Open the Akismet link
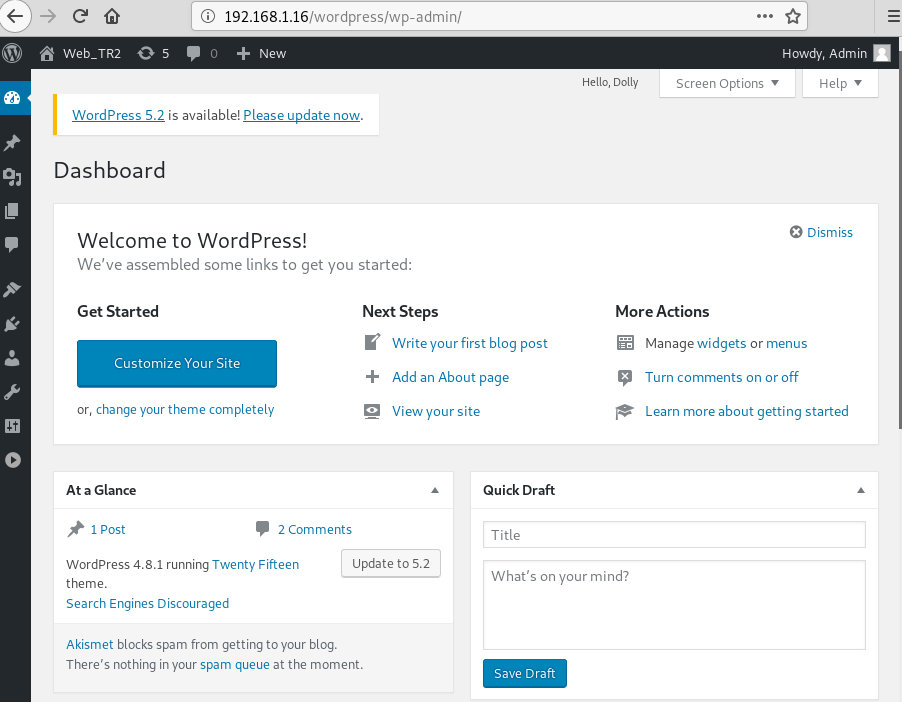The height and width of the screenshot is (702, 902). (90, 644)
